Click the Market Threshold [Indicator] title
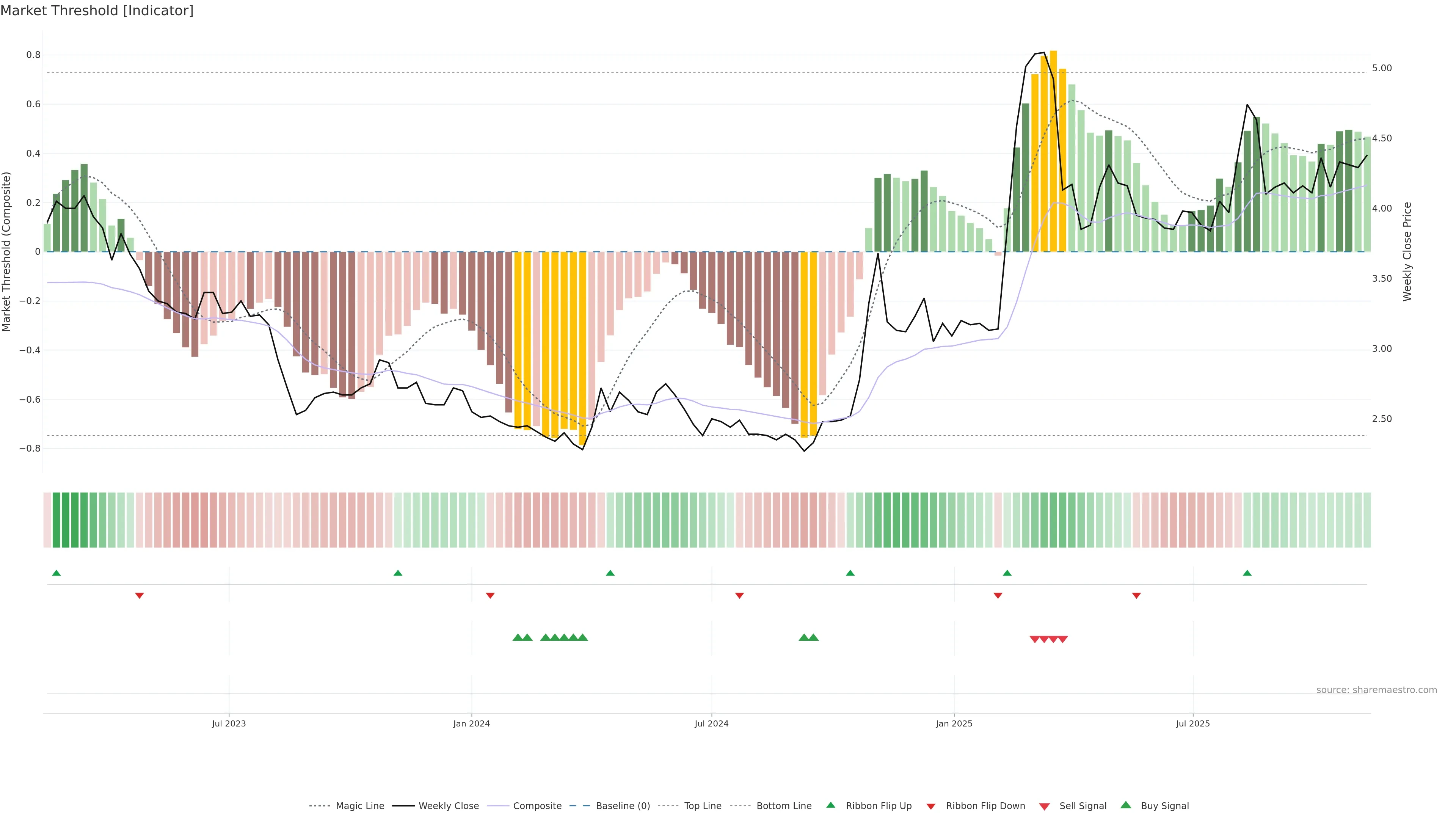 point(97,11)
